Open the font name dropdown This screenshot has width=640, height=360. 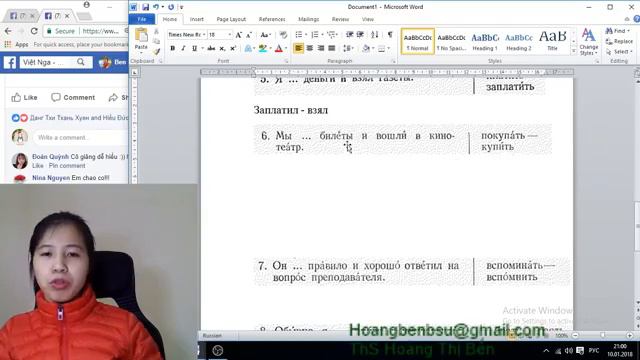click(204, 35)
